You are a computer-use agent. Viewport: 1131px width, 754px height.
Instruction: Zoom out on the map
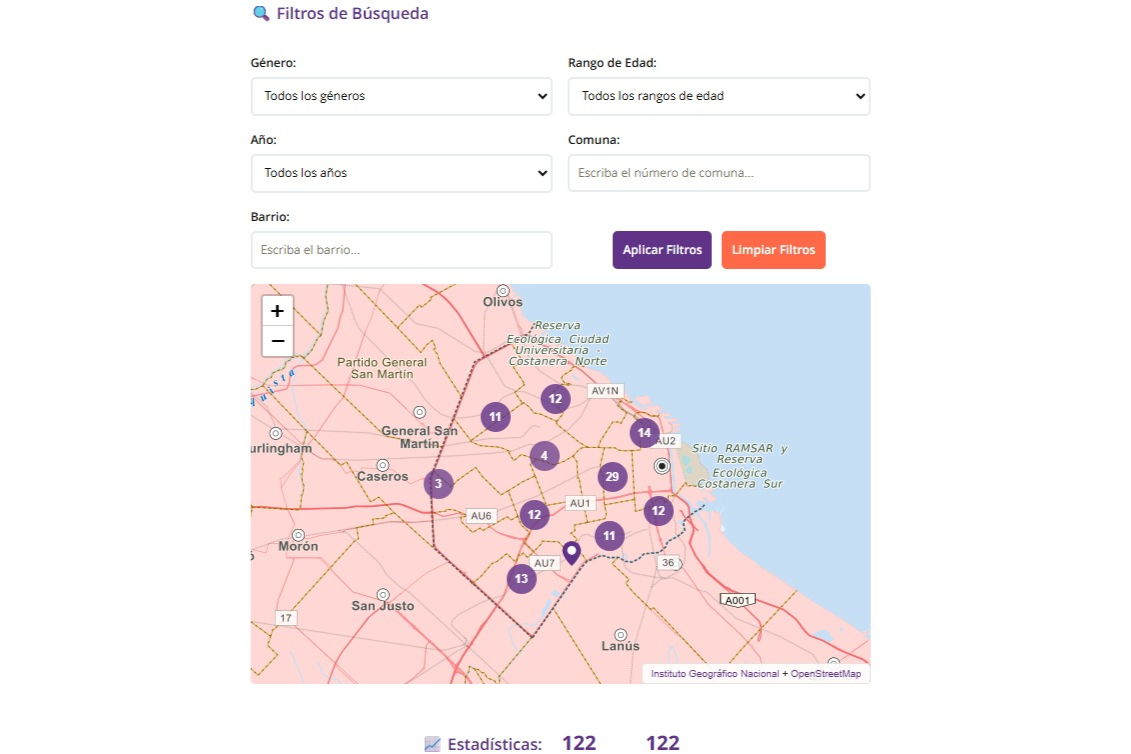(277, 341)
